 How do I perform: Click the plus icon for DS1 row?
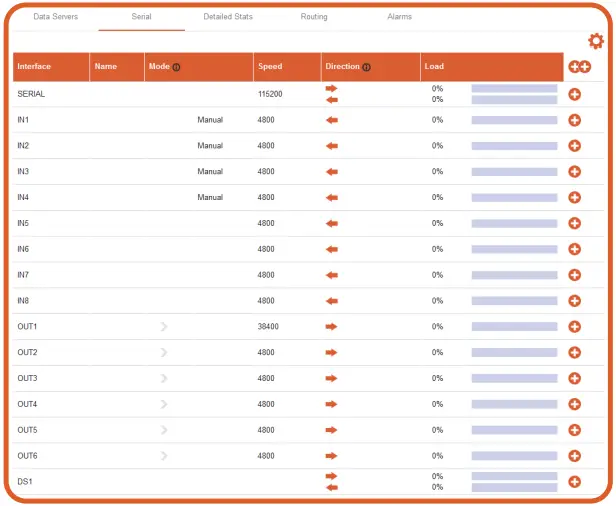click(575, 482)
